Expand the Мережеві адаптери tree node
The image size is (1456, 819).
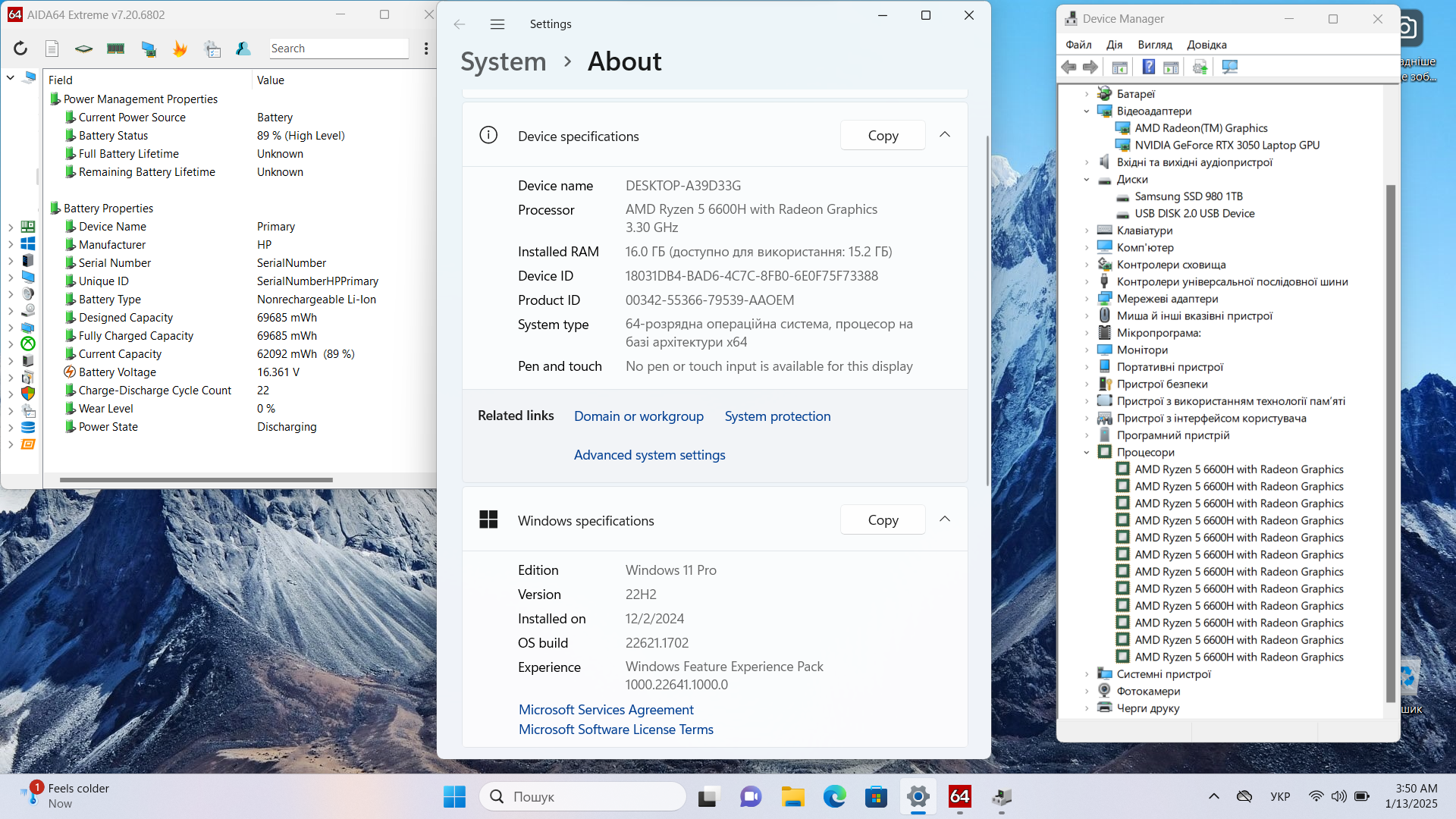[x=1087, y=299]
